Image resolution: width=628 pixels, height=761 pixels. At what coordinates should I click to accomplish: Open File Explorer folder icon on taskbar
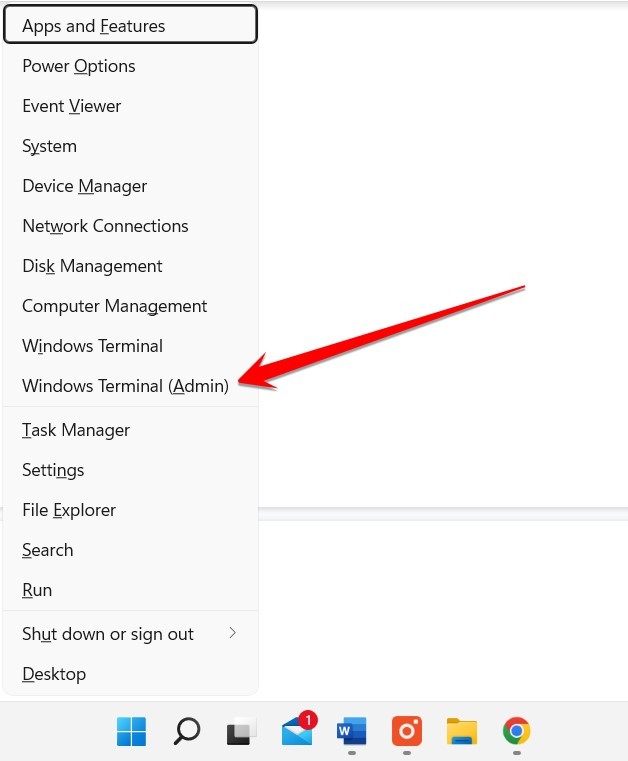(462, 731)
